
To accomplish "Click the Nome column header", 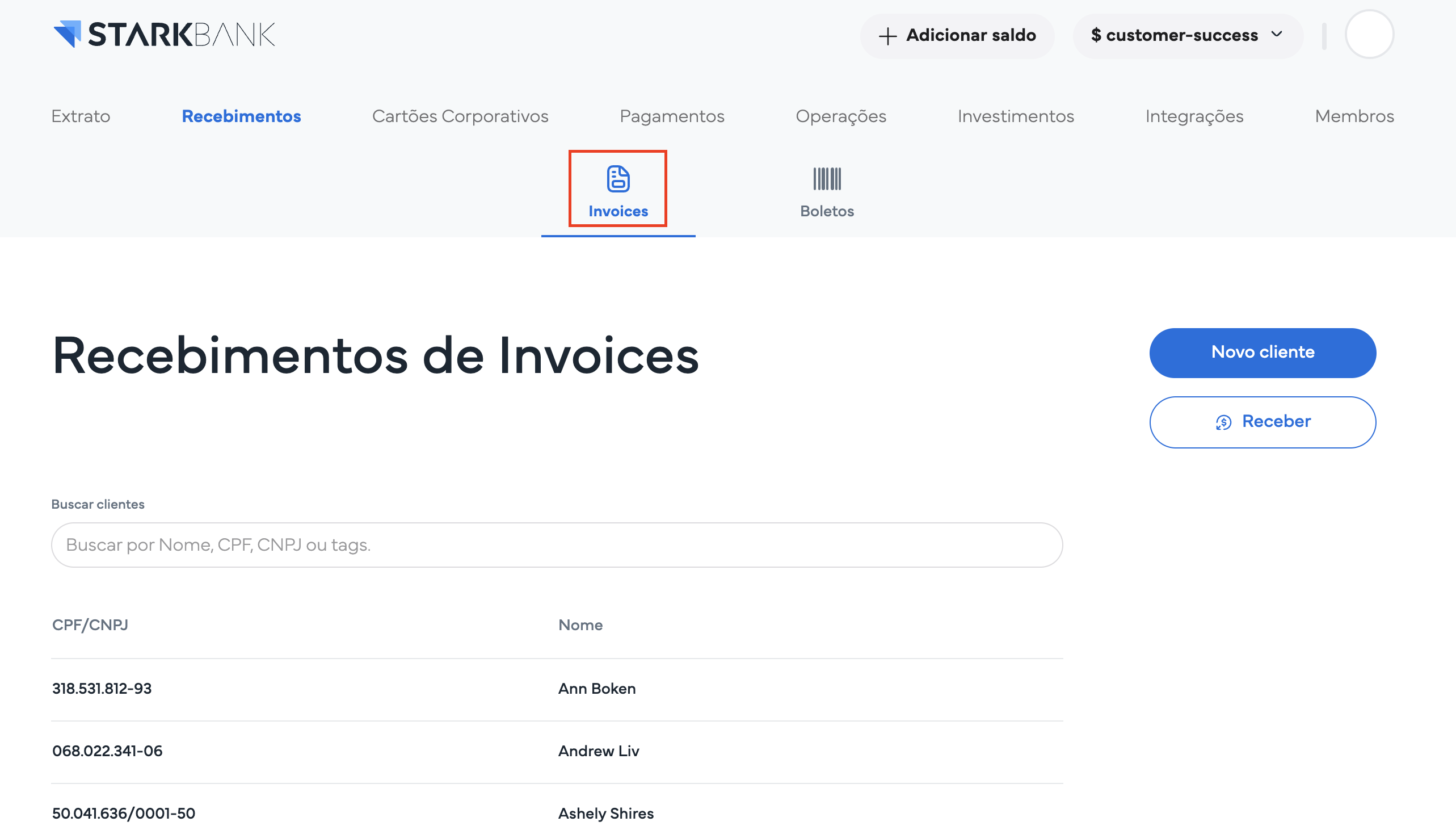I will click(580, 625).
